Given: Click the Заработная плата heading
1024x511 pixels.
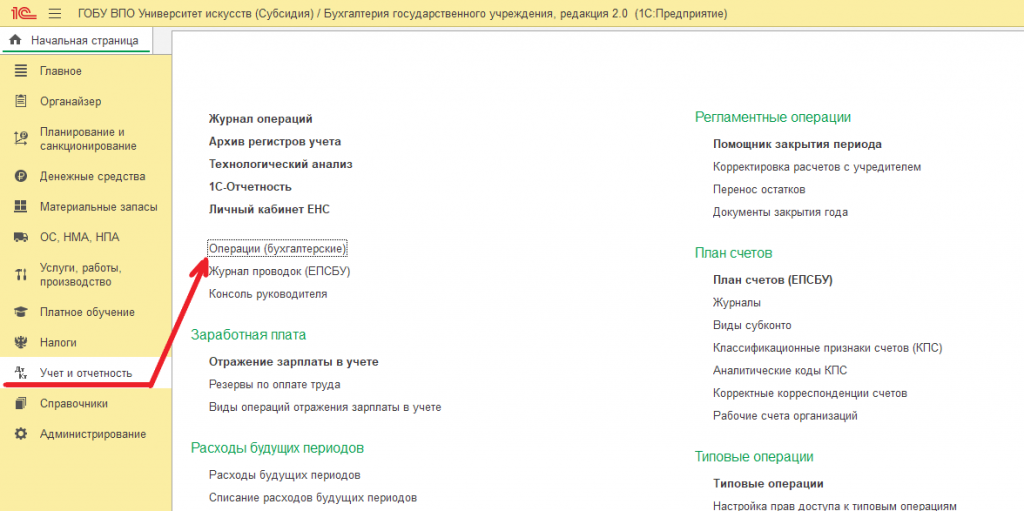Looking at the screenshot, I should (x=248, y=335).
